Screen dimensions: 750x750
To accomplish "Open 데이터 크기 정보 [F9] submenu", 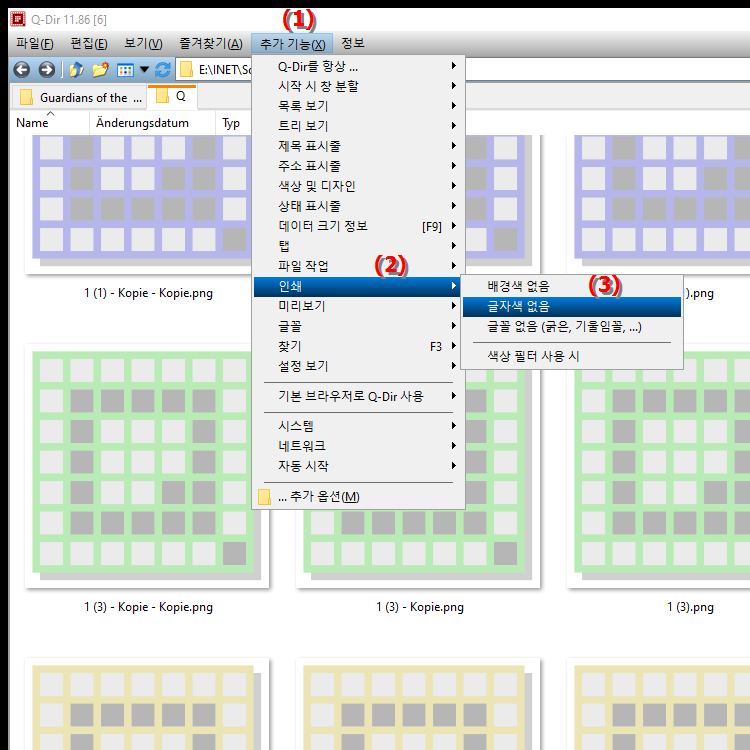I will tap(358, 226).
